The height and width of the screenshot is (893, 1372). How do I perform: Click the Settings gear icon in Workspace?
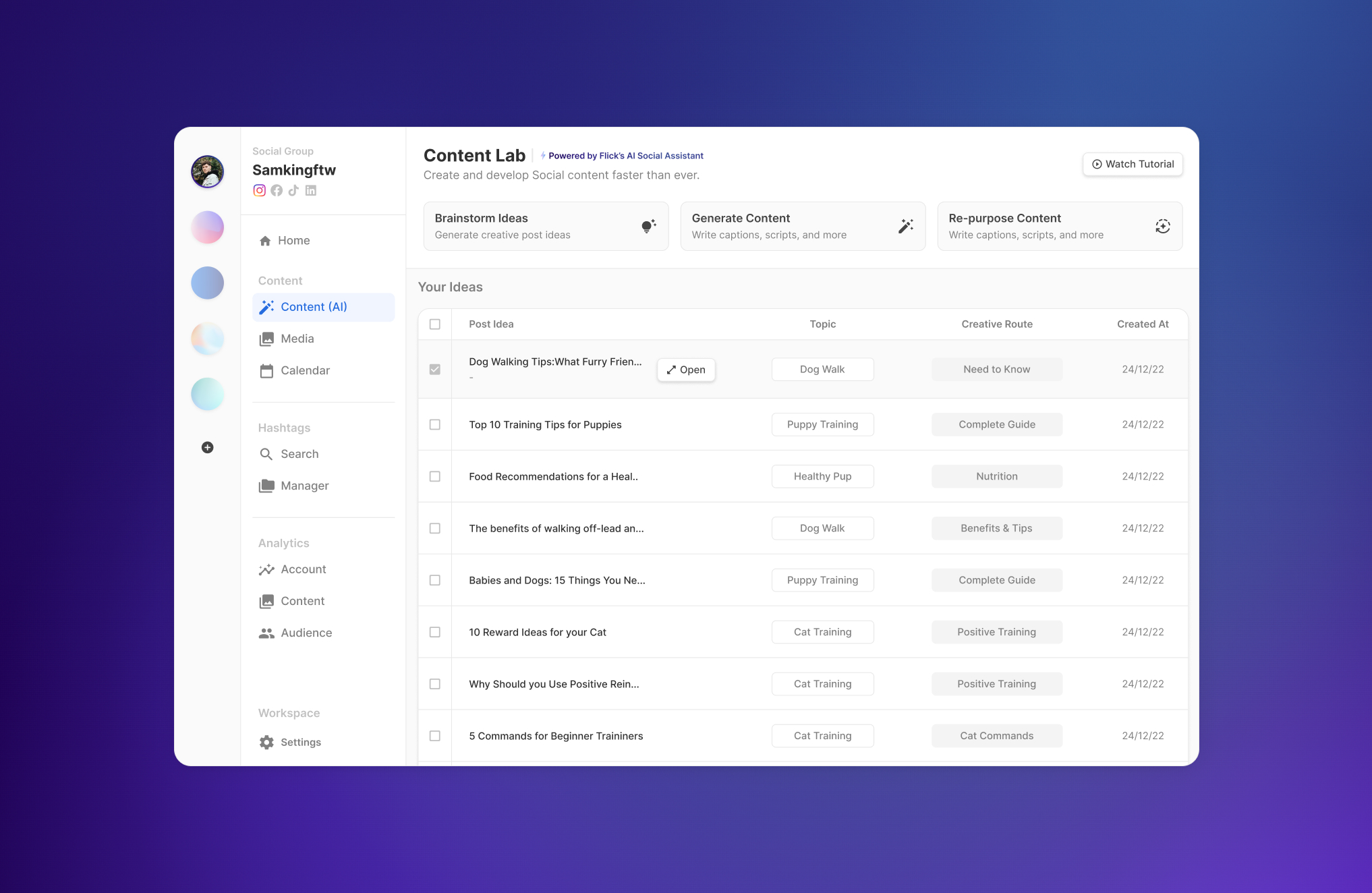pos(266,742)
